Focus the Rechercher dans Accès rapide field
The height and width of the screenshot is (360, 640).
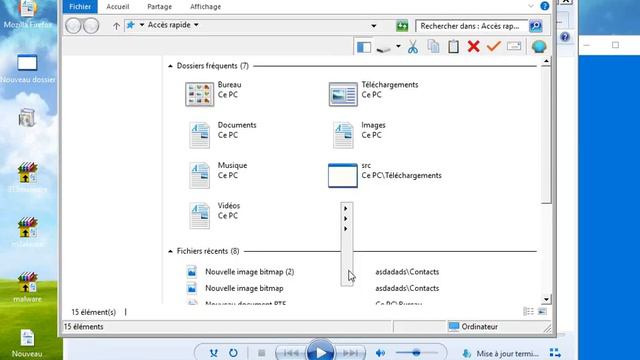coord(471,26)
